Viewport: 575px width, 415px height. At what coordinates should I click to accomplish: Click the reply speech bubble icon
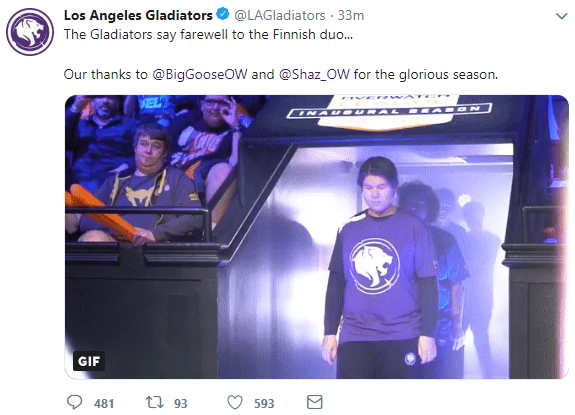coord(74,402)
